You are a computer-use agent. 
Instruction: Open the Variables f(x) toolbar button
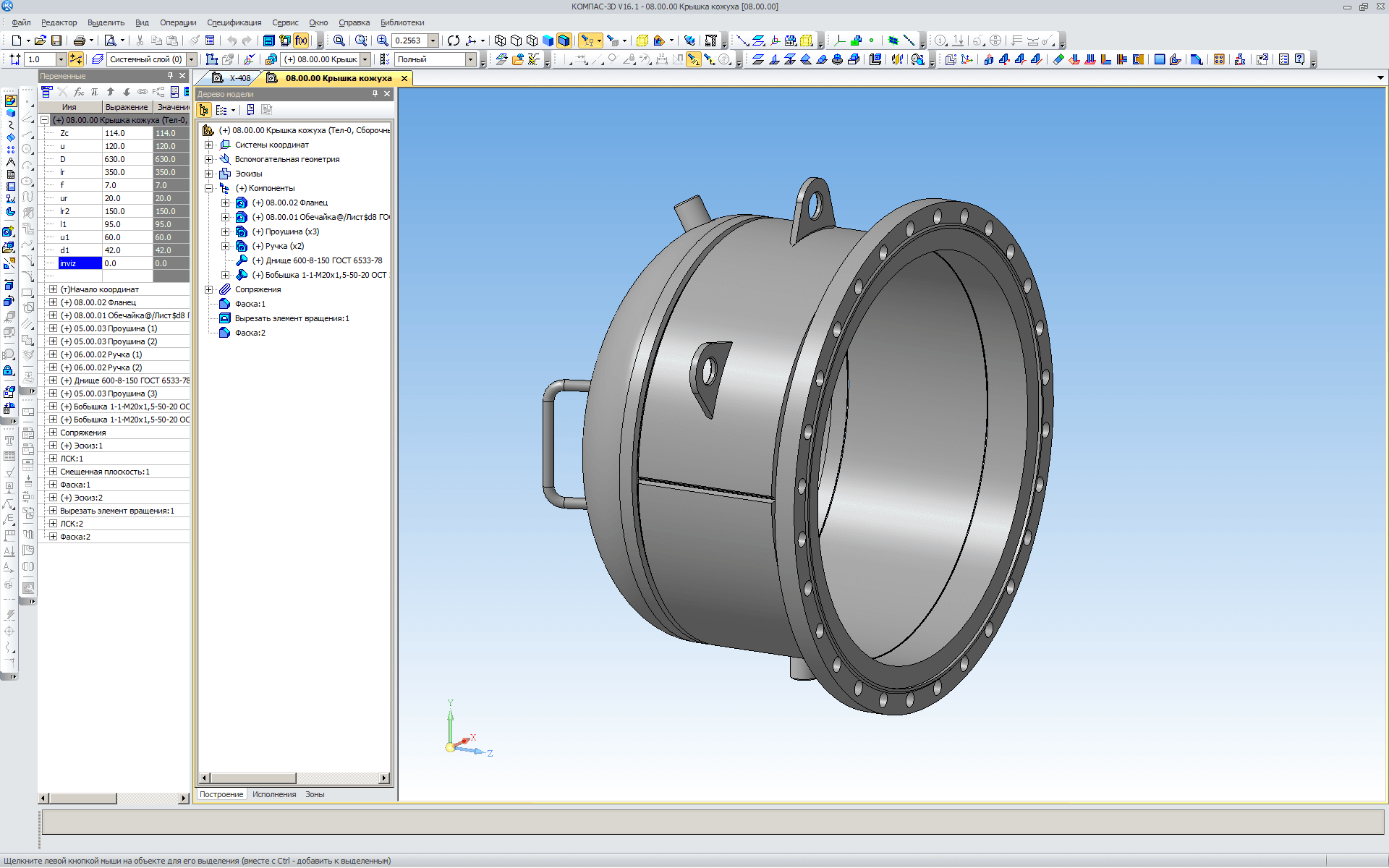pyautogui.click(x=301, y=41)
